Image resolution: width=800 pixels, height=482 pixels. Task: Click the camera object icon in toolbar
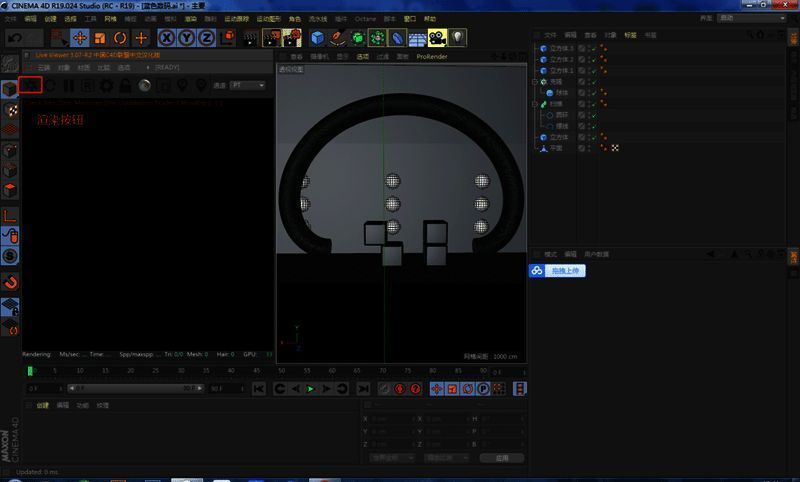tap(437, 38)
